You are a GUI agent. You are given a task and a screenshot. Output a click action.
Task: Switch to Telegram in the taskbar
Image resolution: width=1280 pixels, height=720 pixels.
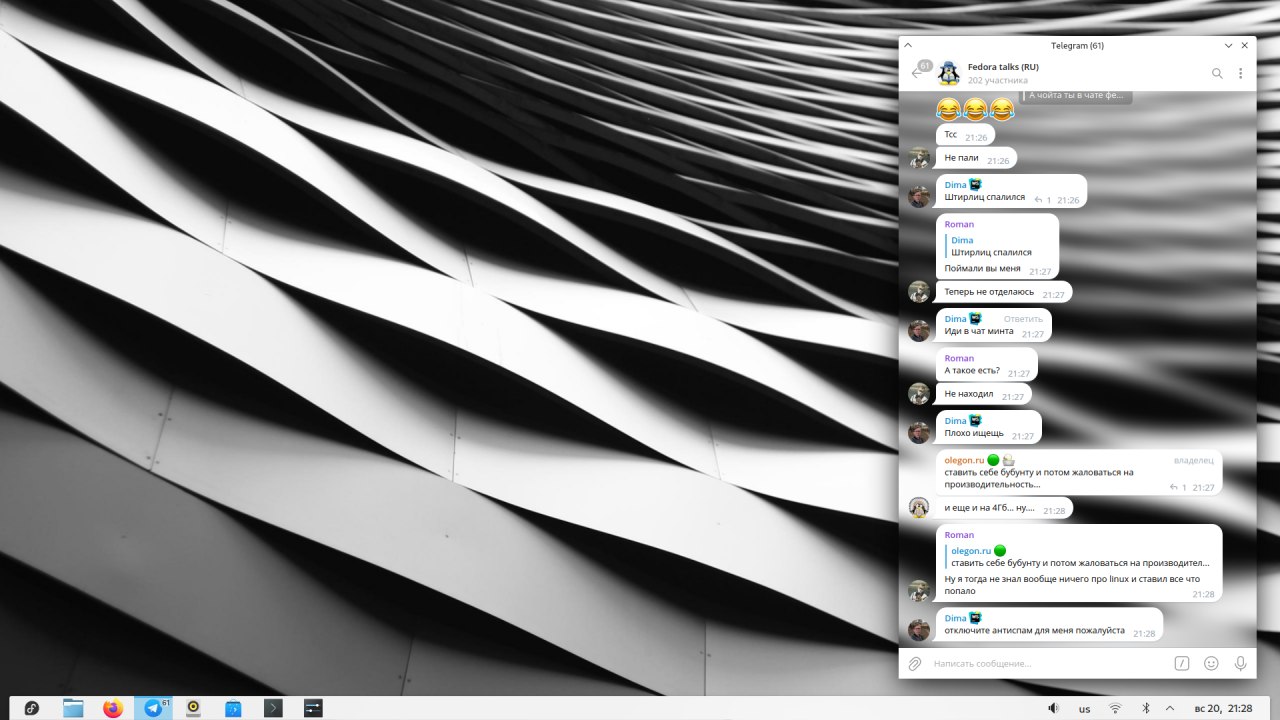pos(153,708)
